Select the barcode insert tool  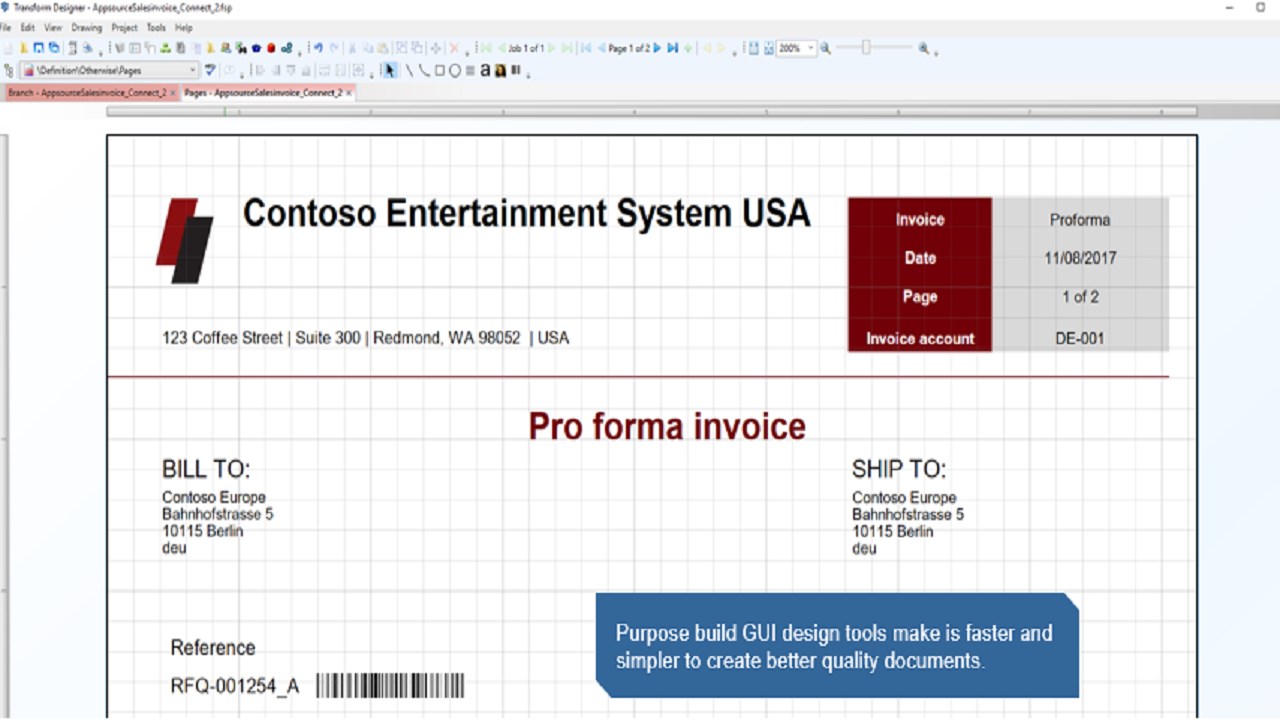[515, 70]
